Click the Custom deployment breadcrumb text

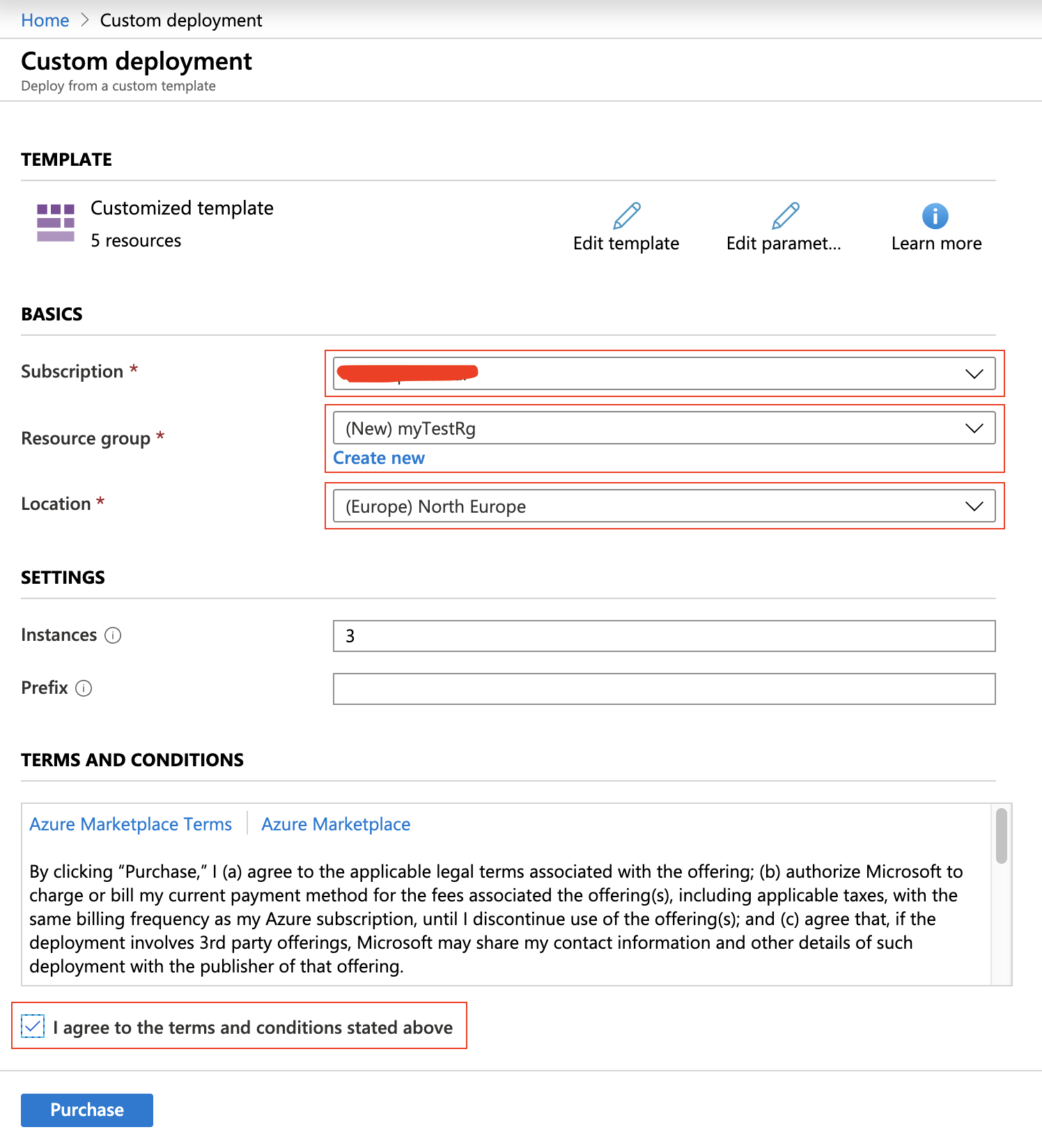(x=181, y=20)
